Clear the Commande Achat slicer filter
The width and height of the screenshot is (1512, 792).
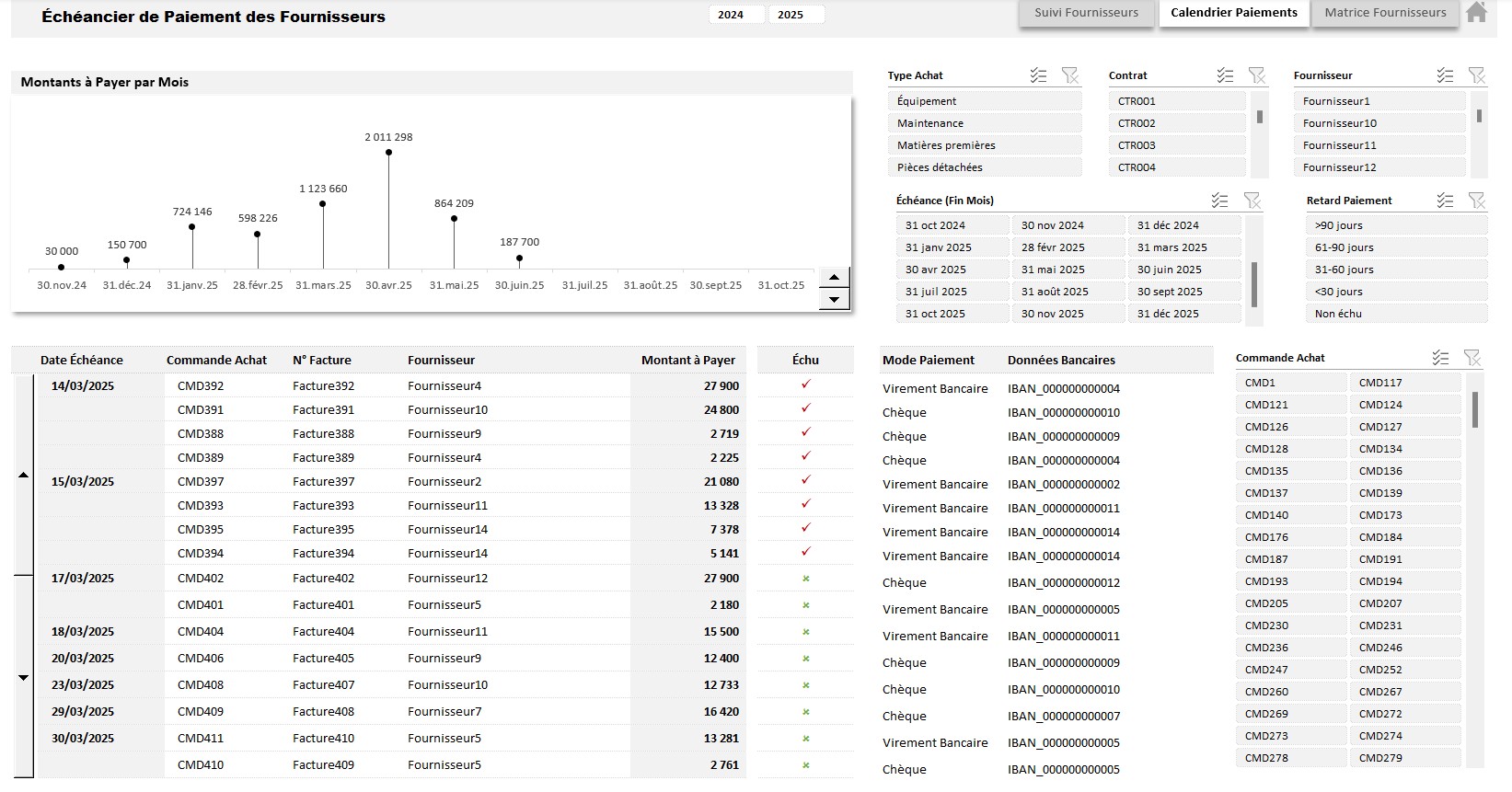(x=1472, y=358)
